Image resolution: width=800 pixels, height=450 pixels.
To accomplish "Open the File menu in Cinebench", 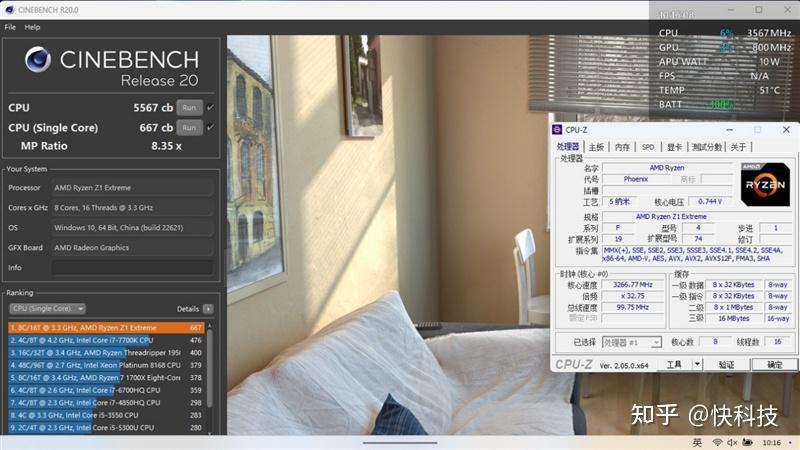I will click(x=10, y=27).
